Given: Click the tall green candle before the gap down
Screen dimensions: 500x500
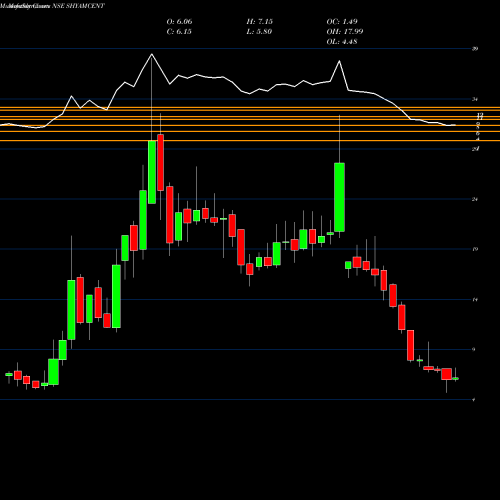Looking at the screenshot, I should pos(339,197).
